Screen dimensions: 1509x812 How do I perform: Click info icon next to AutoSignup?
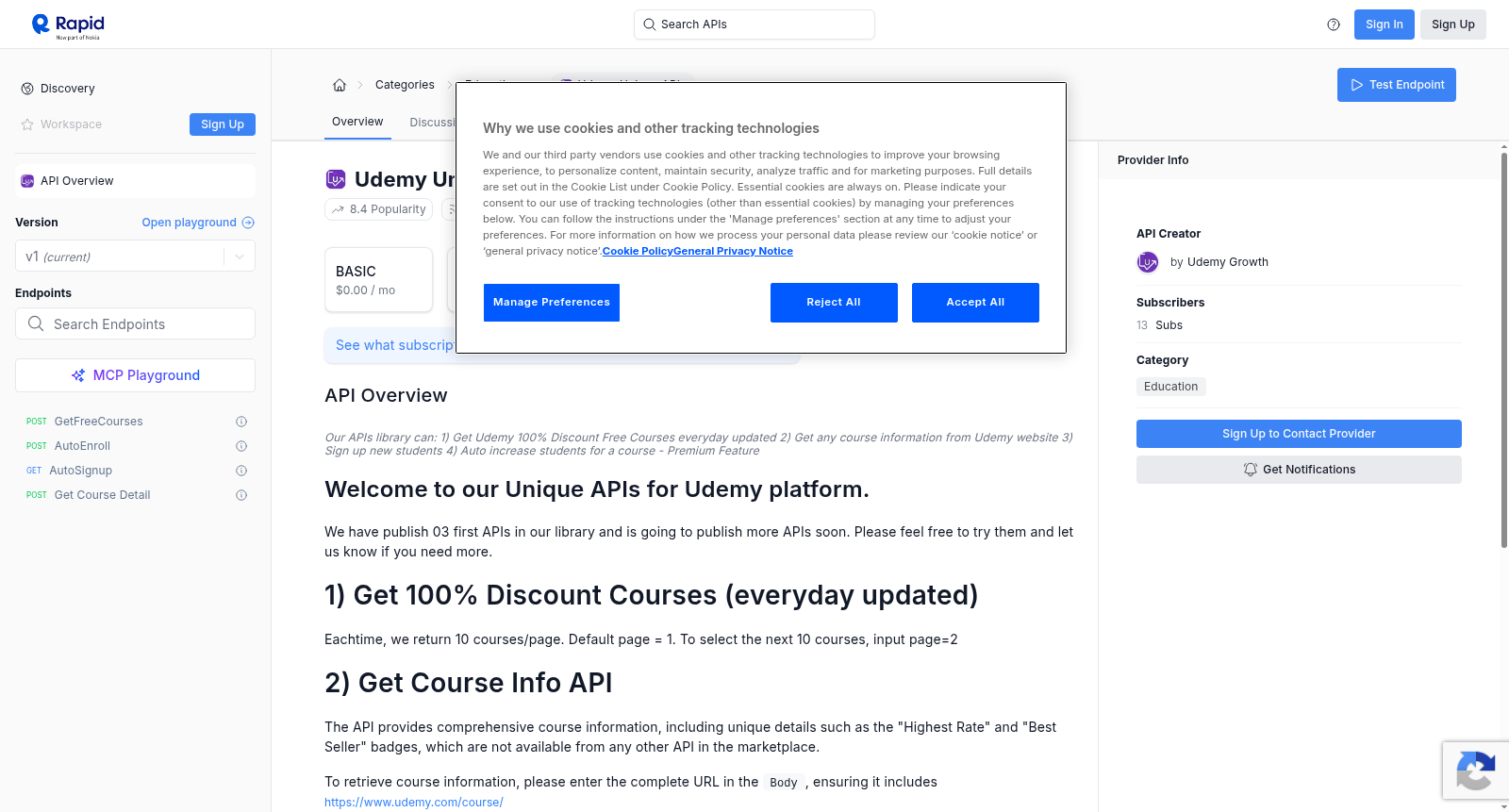click(x=241, y=471)
